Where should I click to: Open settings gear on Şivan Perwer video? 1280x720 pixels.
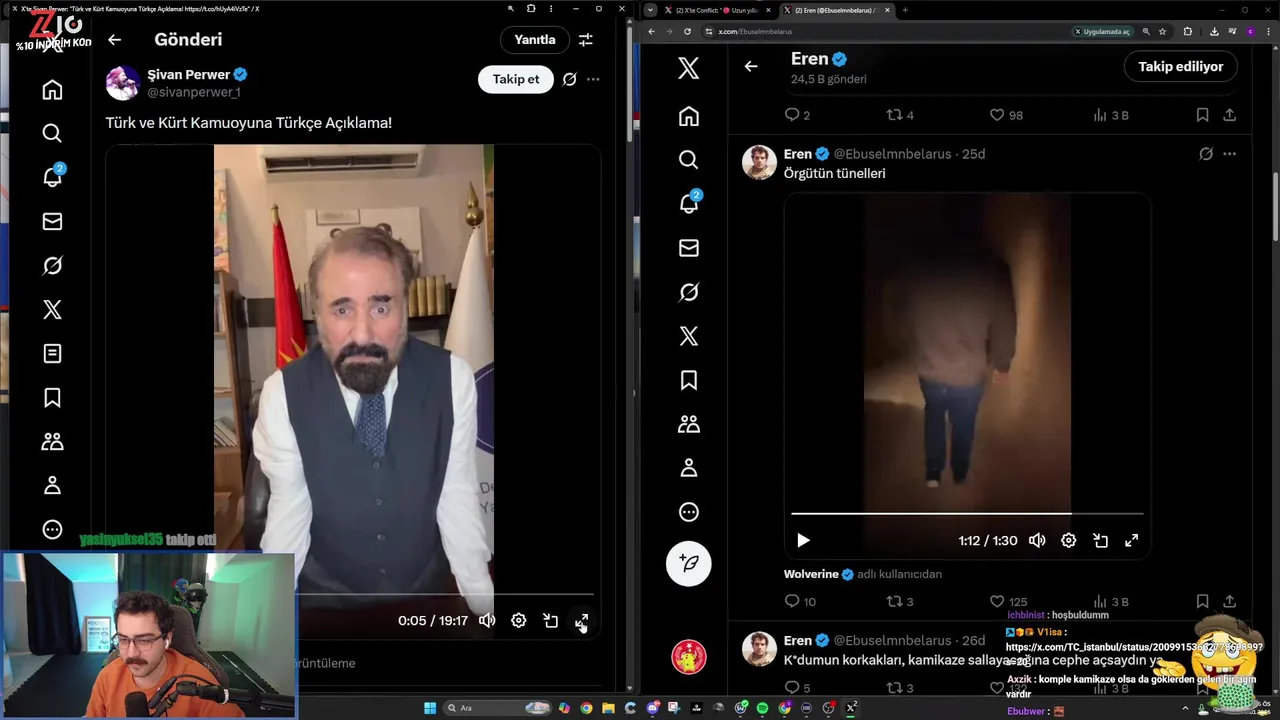click(518, 620)
